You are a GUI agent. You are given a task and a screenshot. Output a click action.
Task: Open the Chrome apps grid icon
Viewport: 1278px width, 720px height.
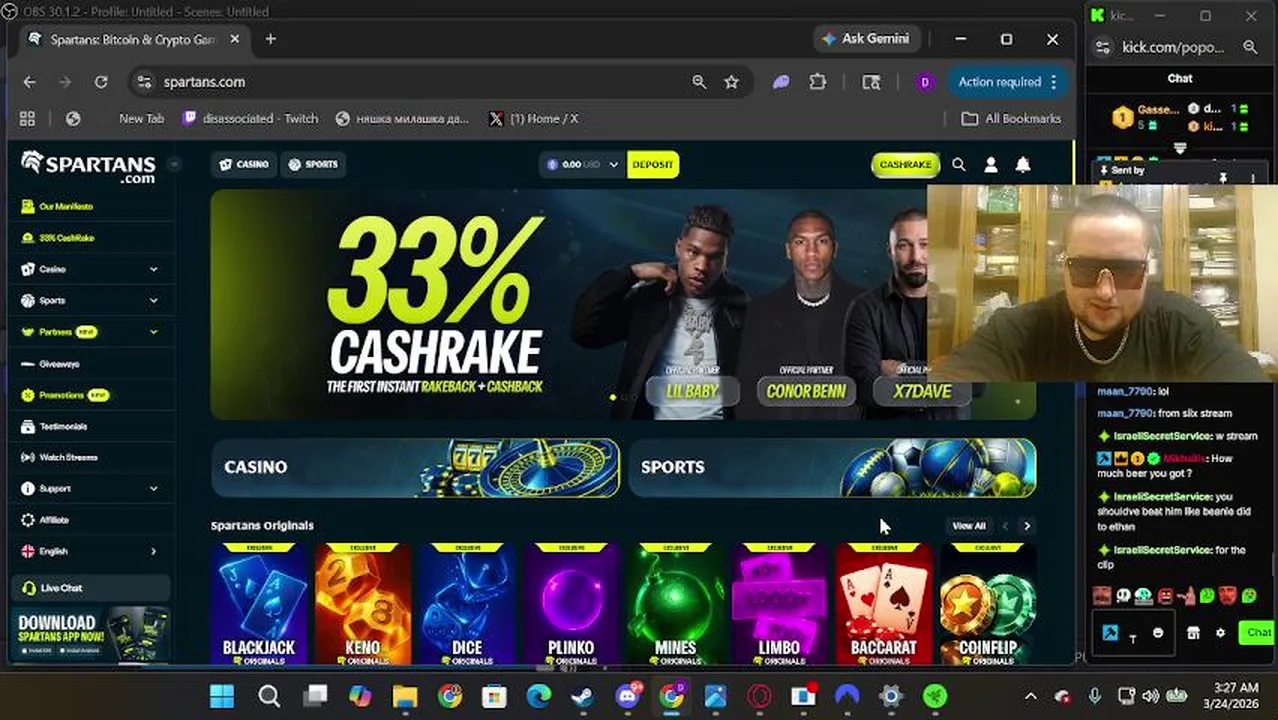27,118
